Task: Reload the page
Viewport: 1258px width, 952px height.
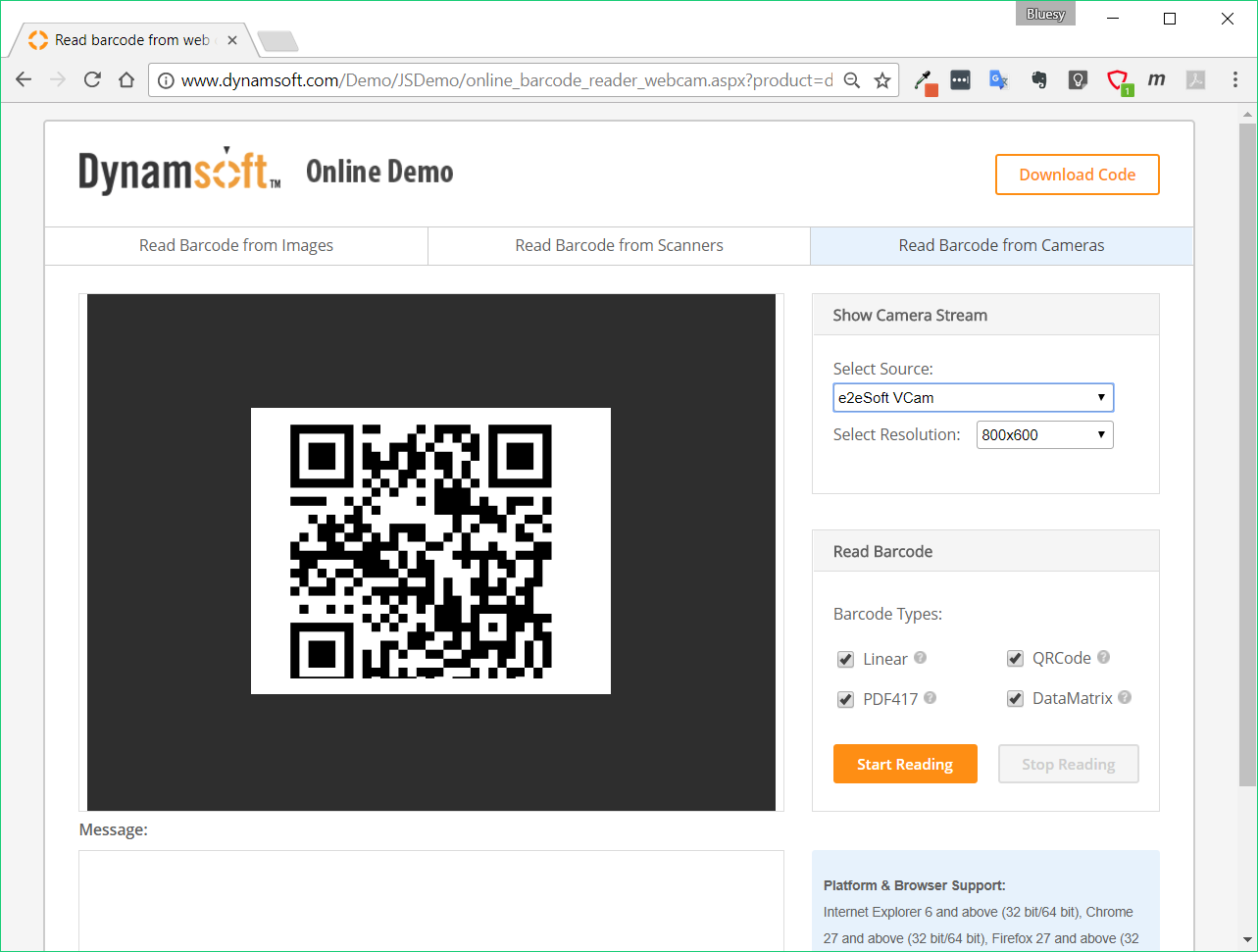Action: click(x=92, y=80)
